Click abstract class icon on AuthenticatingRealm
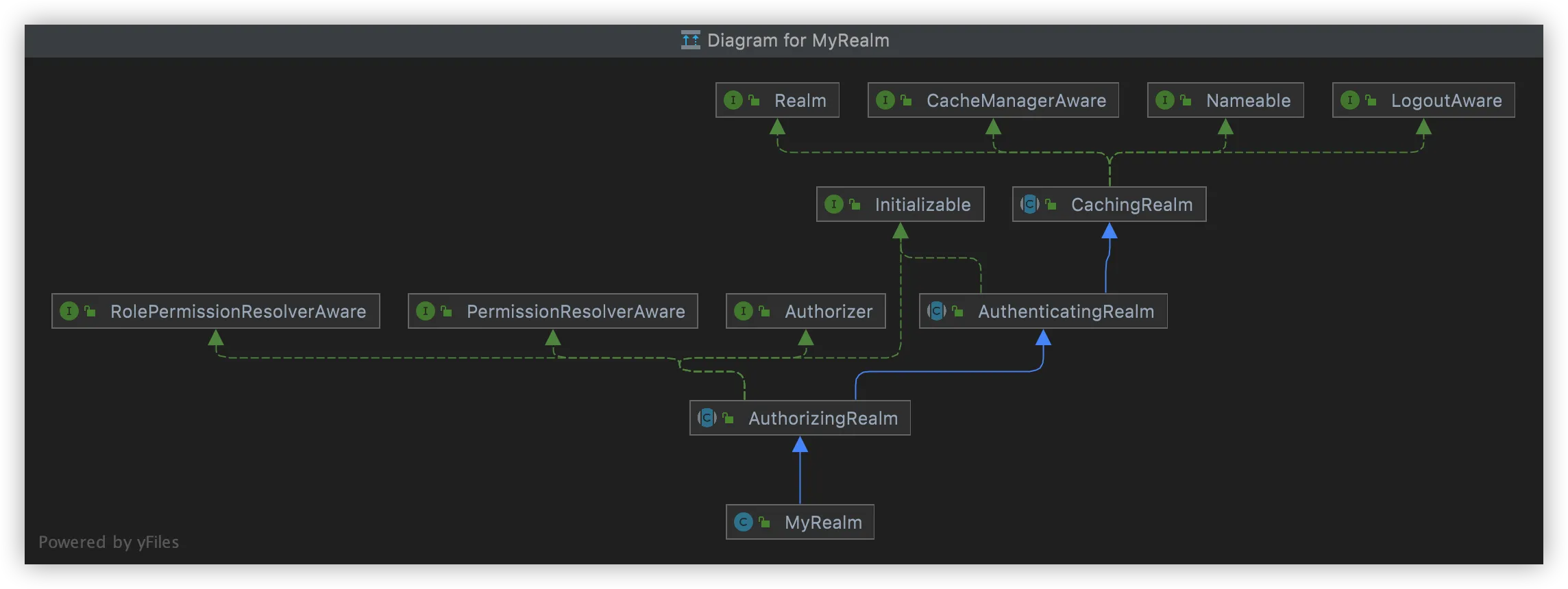The height and width of the screenshot is (589, 1568). pyautogui.click(x=936, y=312)
